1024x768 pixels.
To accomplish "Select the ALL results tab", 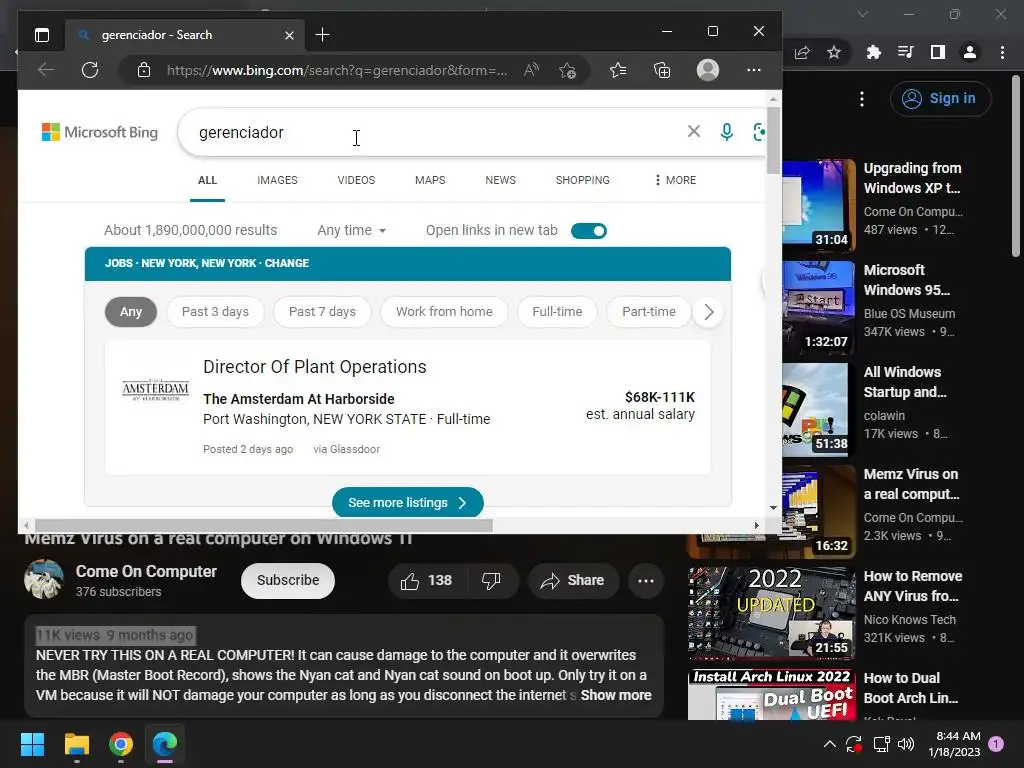I will [x=207, y=180].
